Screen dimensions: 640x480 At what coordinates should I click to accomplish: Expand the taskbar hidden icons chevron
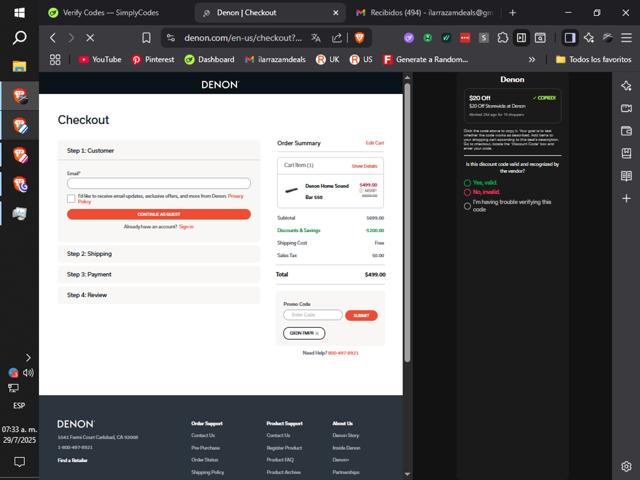28,358
